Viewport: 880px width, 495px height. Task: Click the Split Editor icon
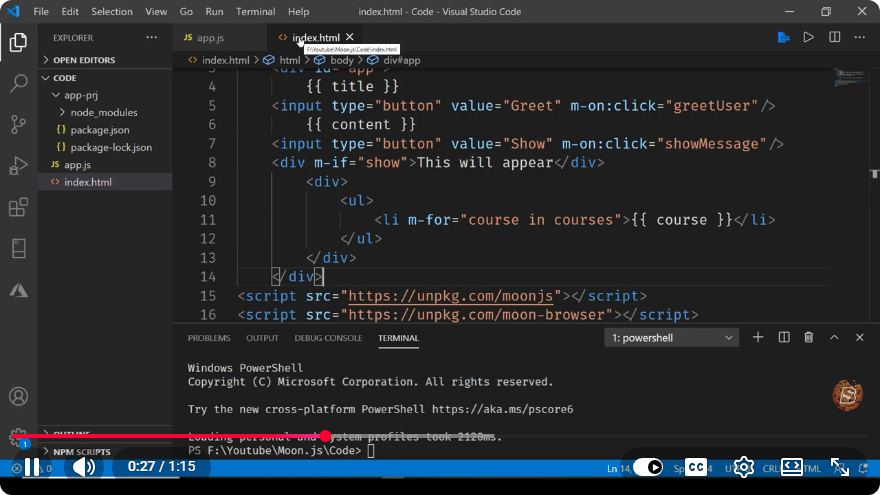pyautogui.click(x=835, y=38)
